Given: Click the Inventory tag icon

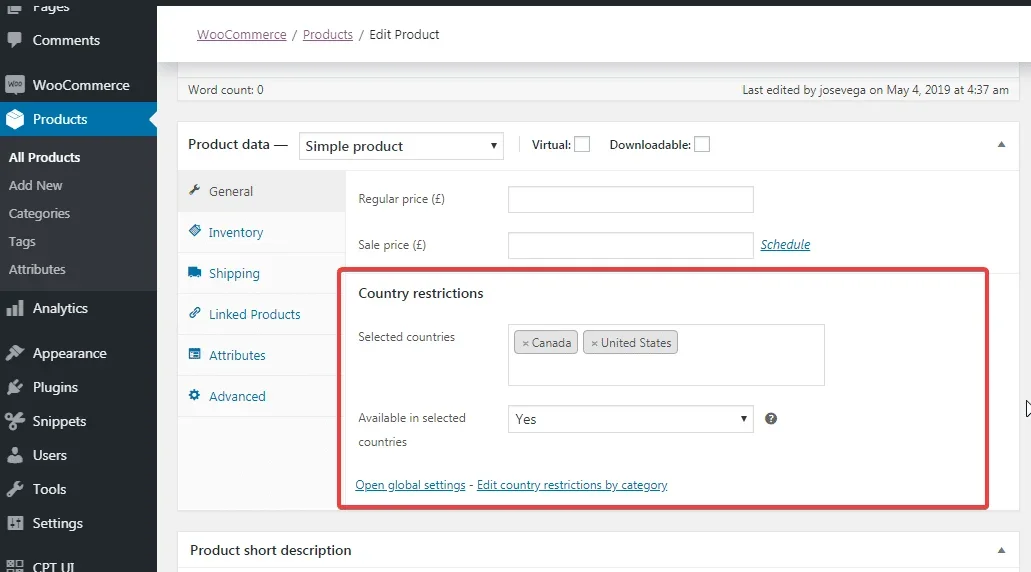Looking at the screenshot, I should (x=195, y=231).
